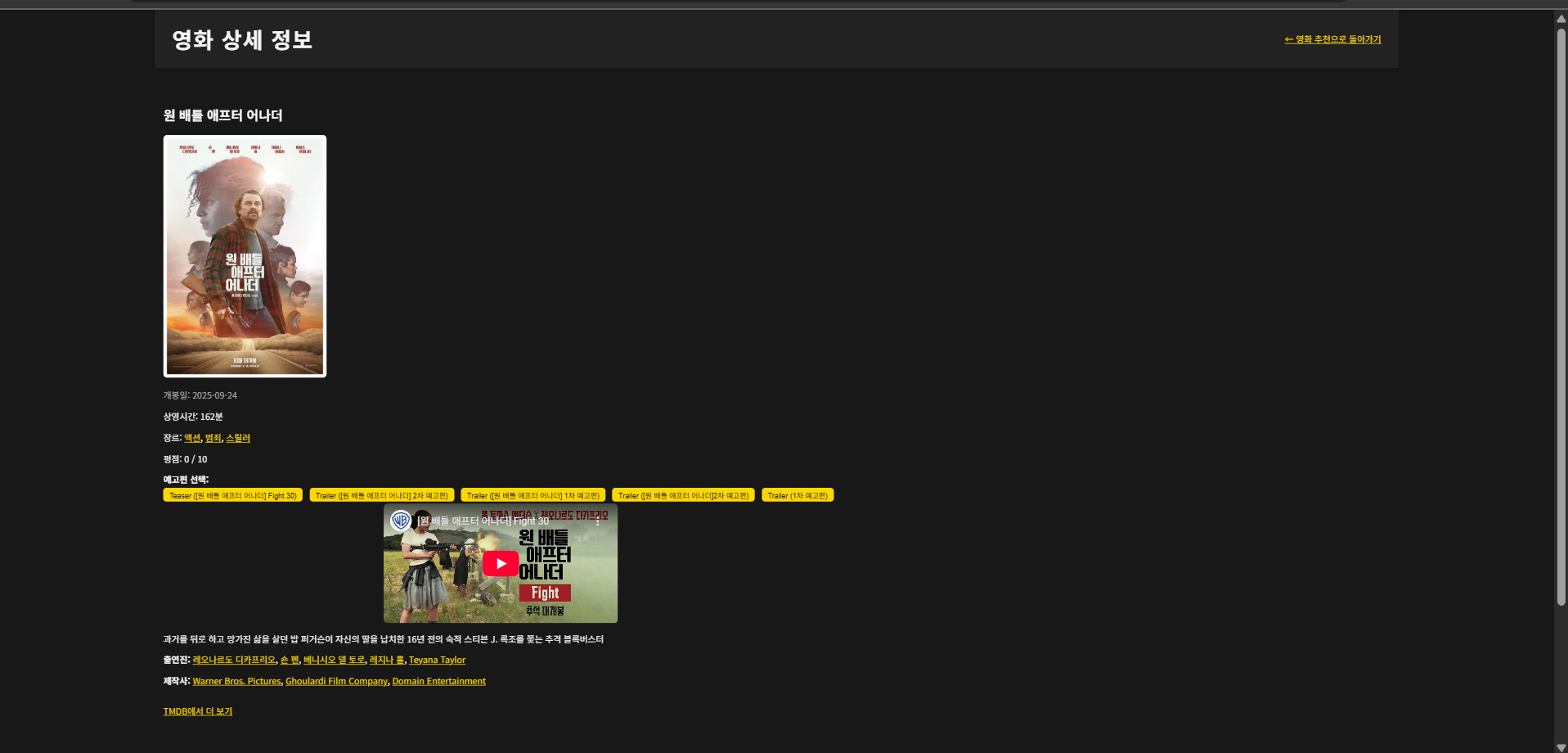Click the movie poster image
Screen dimensions: 1568x753
pos(245,256)
